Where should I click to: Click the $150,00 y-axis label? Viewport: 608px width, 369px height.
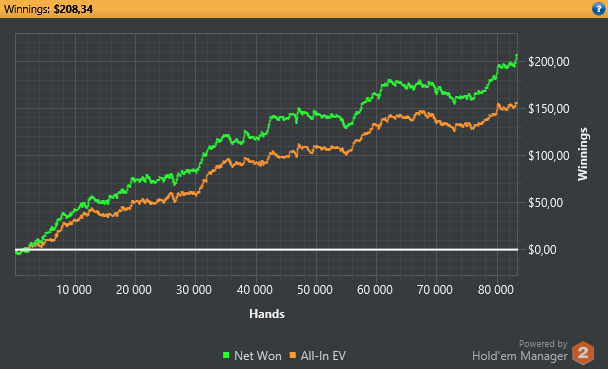[549, 109]
